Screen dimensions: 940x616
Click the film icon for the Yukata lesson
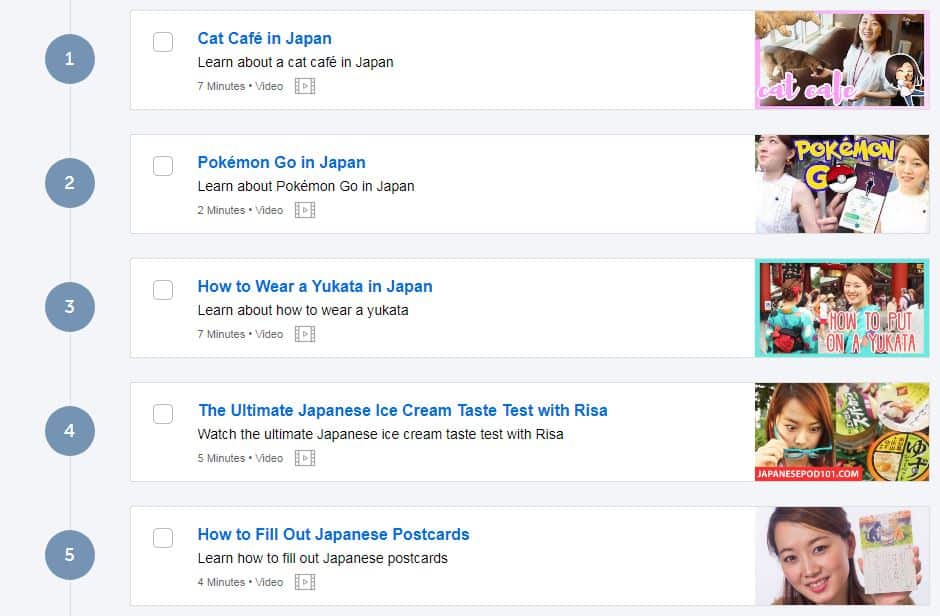[303, 334]
